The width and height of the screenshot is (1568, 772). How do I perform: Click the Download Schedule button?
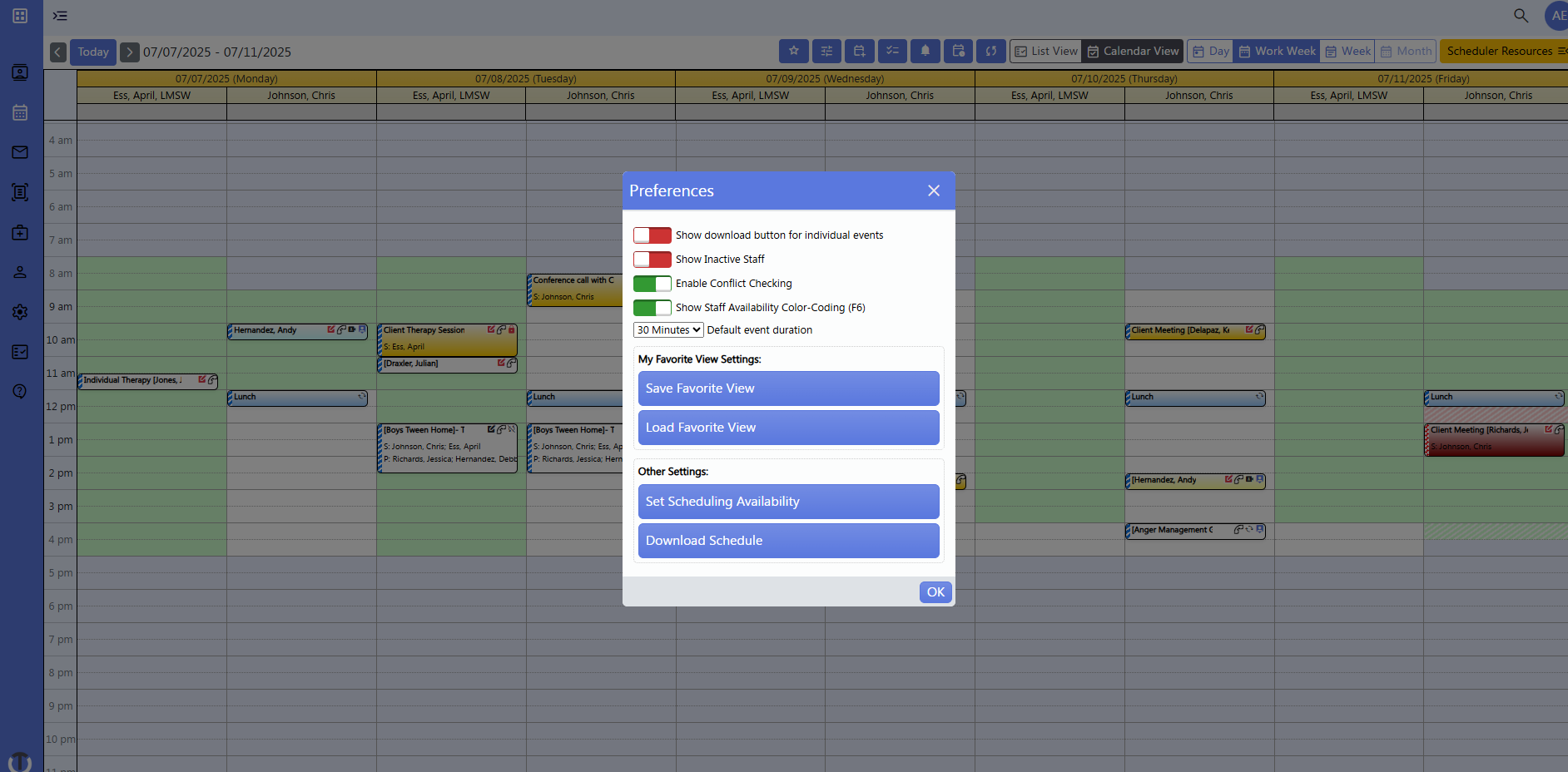tap(789, 541)
